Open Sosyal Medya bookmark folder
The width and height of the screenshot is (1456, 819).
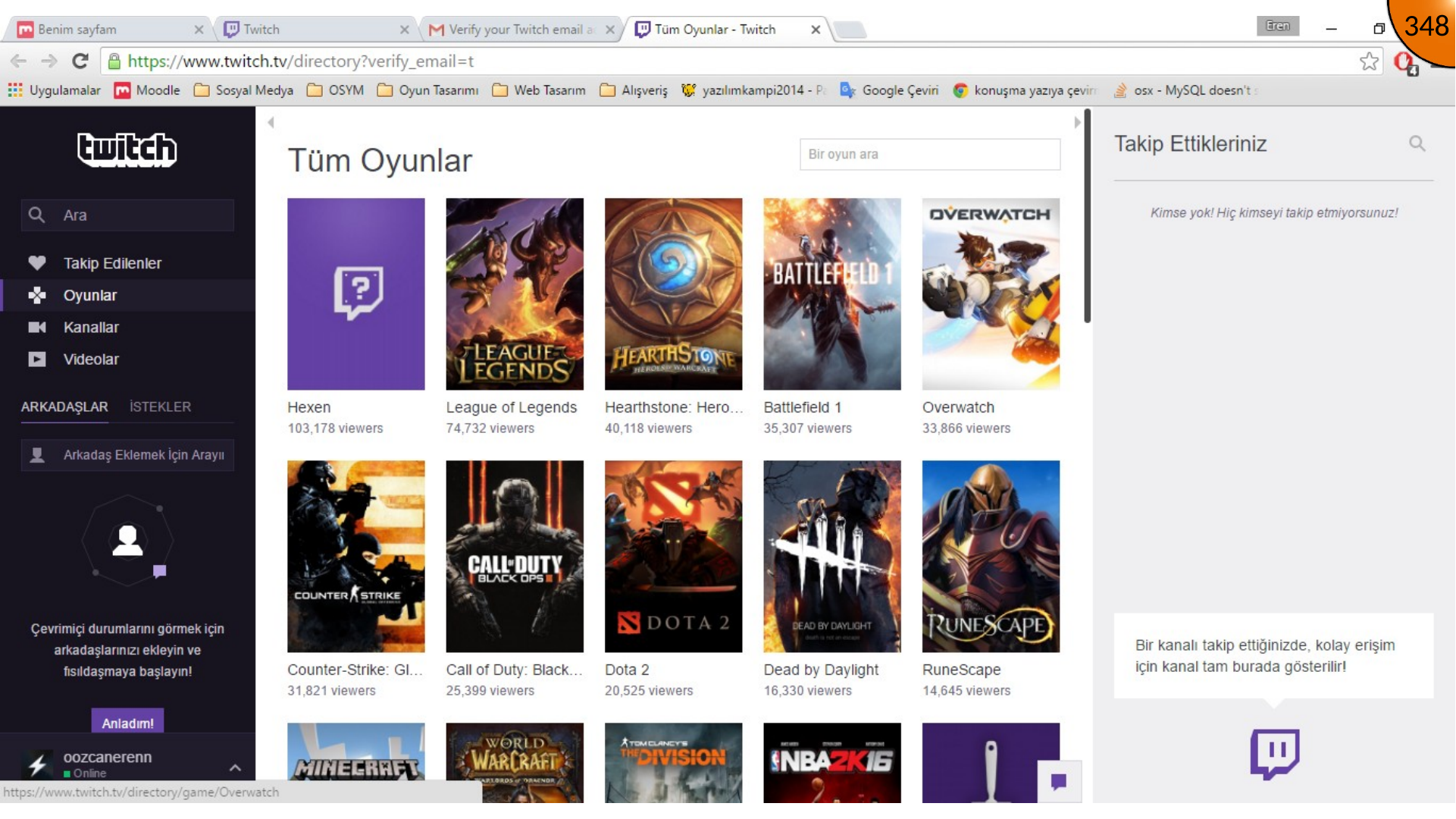[244, 90]
